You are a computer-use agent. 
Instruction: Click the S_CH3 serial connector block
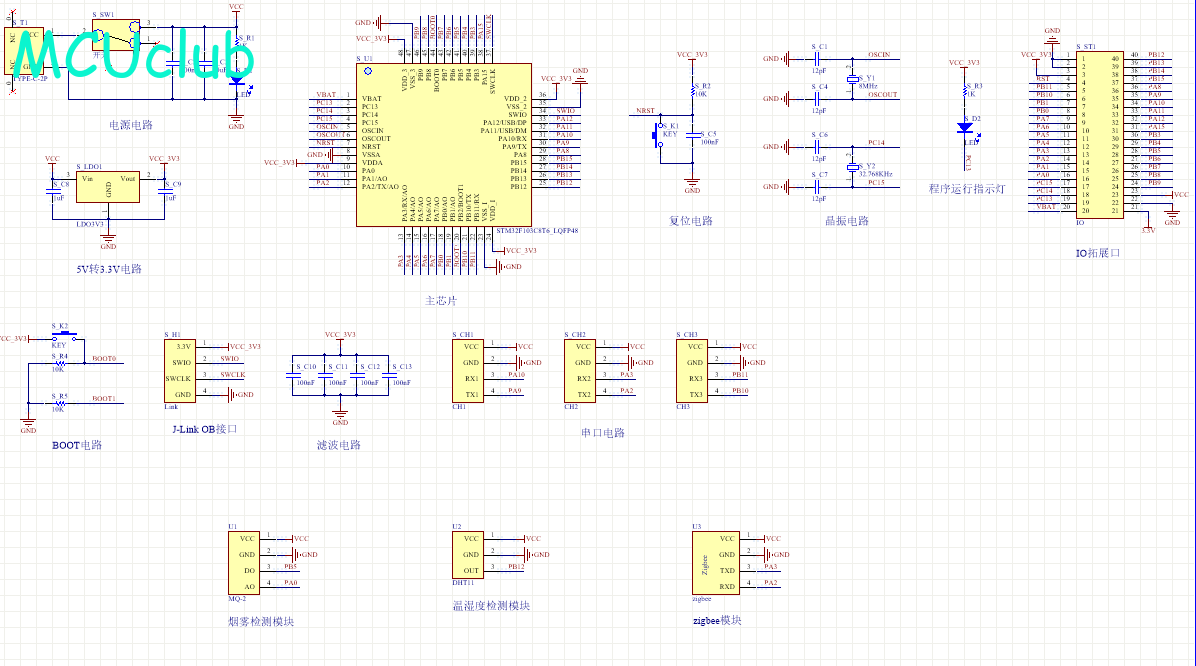[x=692, y=371]
